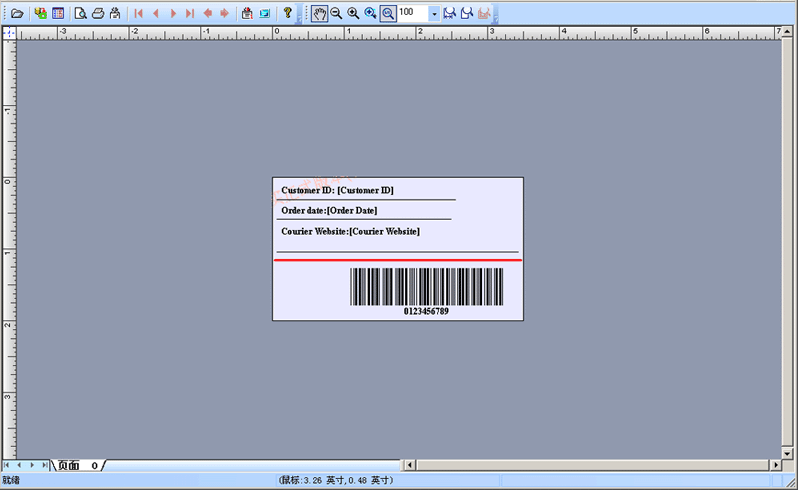The height and width of the screenshot is (490, 798).
Task: Click the barcode on the label
Action: (x=426, y=287)
